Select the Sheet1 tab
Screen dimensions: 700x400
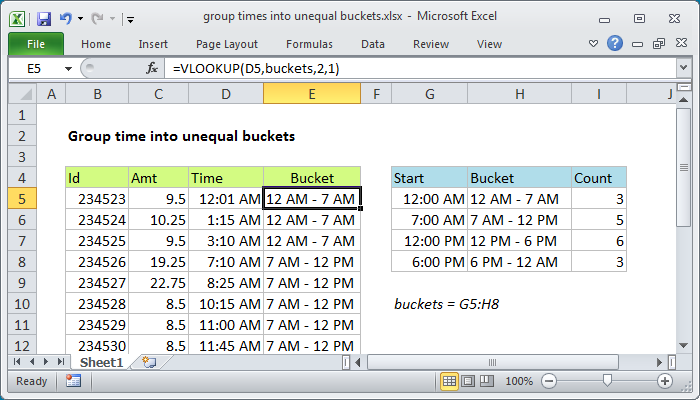[101, 362]
